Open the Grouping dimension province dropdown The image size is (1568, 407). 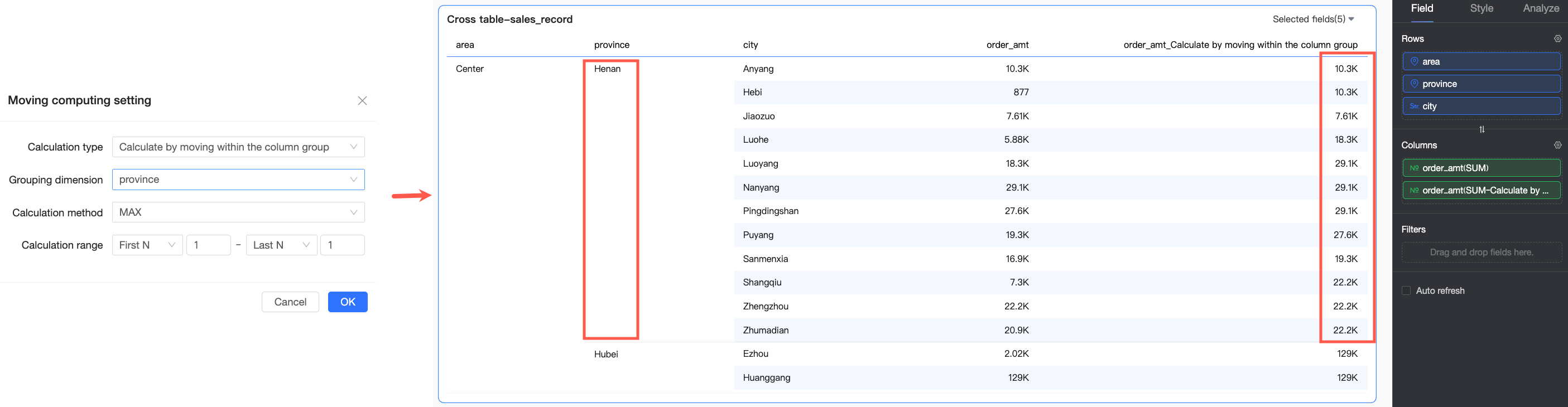pos(239,180)
